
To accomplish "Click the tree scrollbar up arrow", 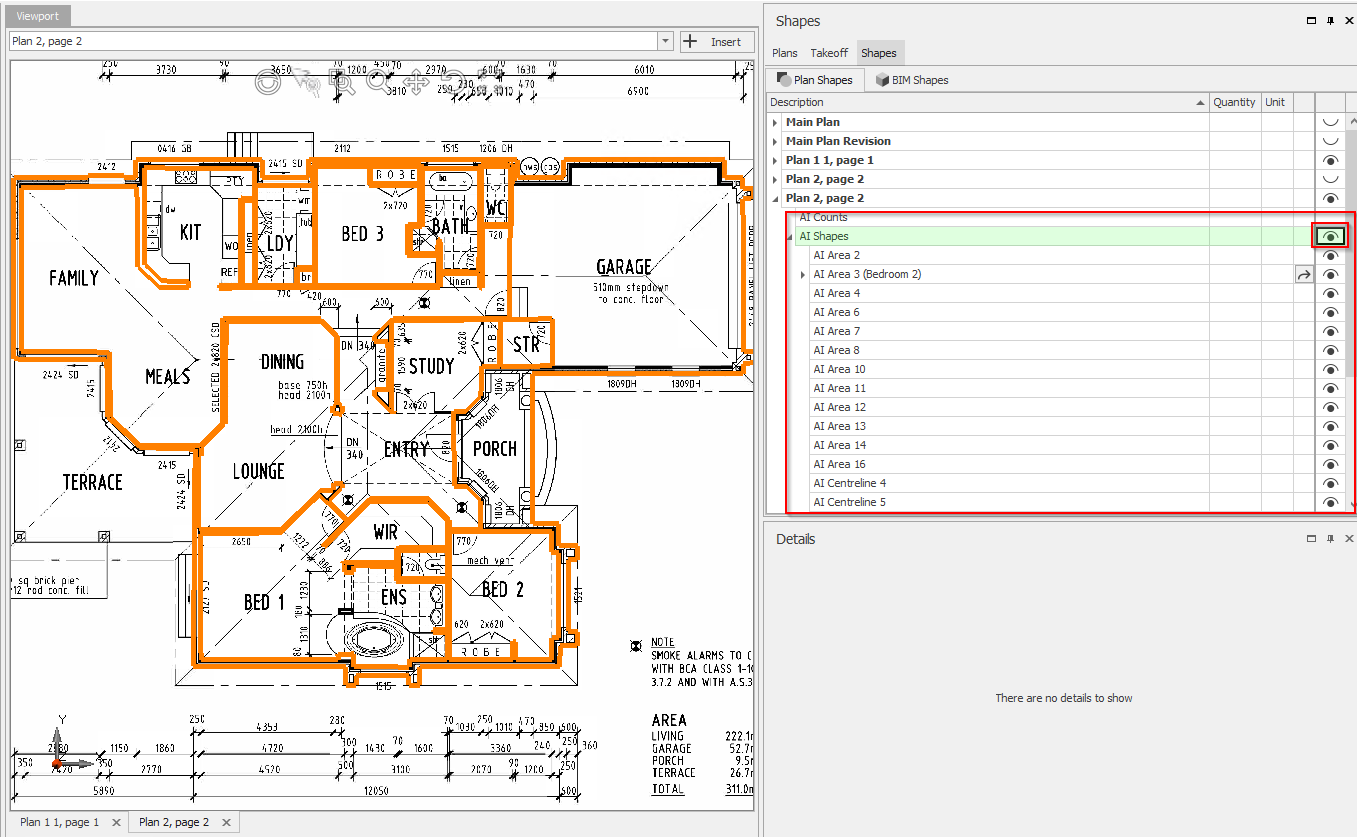I will pos(1351,122).
